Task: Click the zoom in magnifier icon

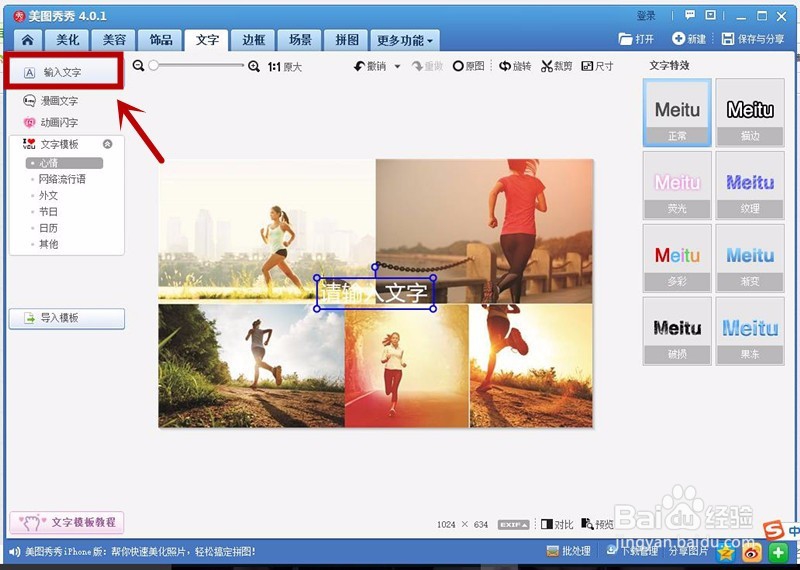Action: pyautogui.click(x=254, y=66)
